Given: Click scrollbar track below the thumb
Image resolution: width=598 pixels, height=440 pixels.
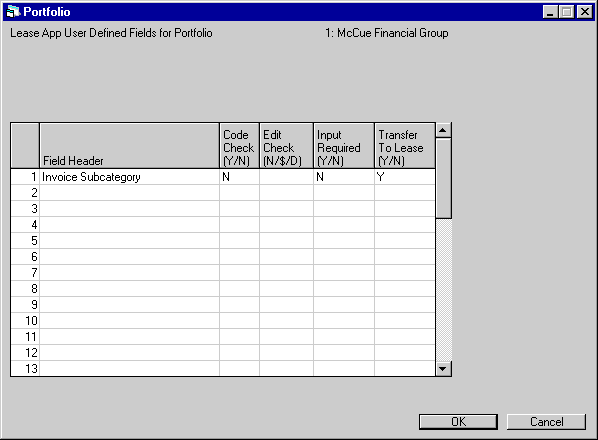Looking at the screenshot, I should point(443,290).
